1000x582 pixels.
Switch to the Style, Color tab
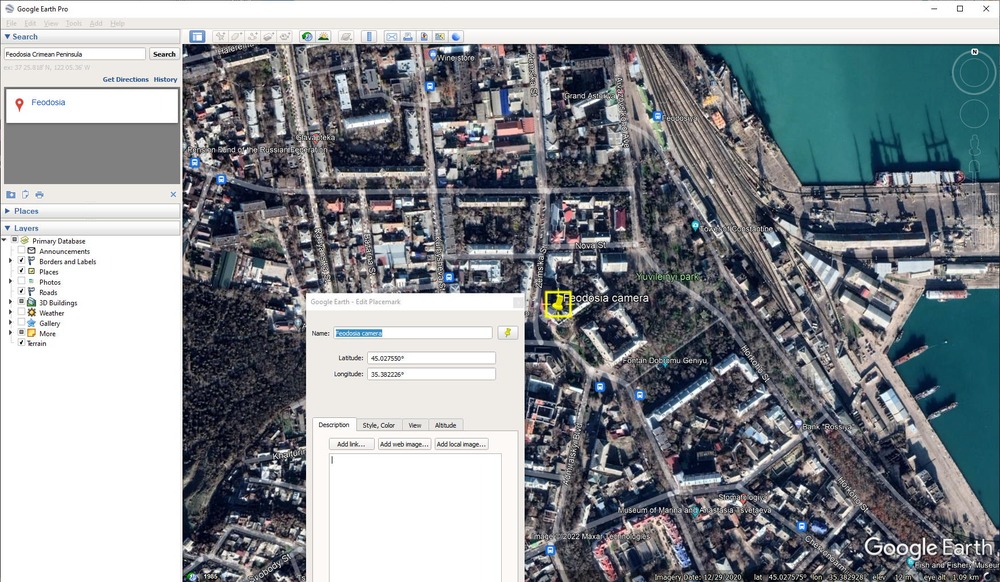pos(379,425)
